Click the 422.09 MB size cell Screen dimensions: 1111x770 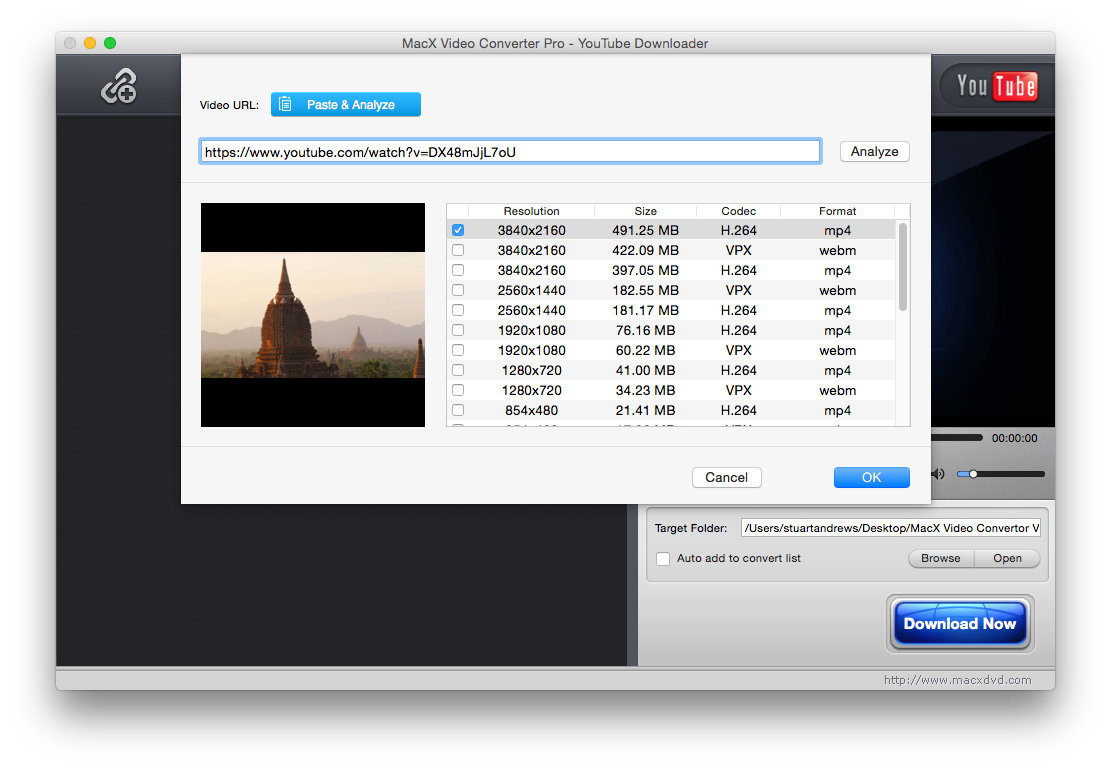point(645,250)
